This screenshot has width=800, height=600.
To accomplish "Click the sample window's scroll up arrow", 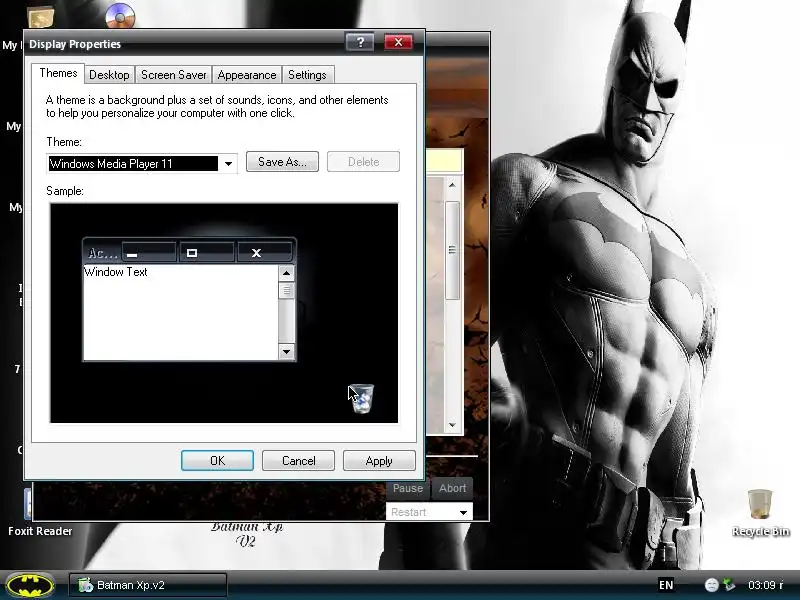I will pyautogui.click(x=286, y=273).
